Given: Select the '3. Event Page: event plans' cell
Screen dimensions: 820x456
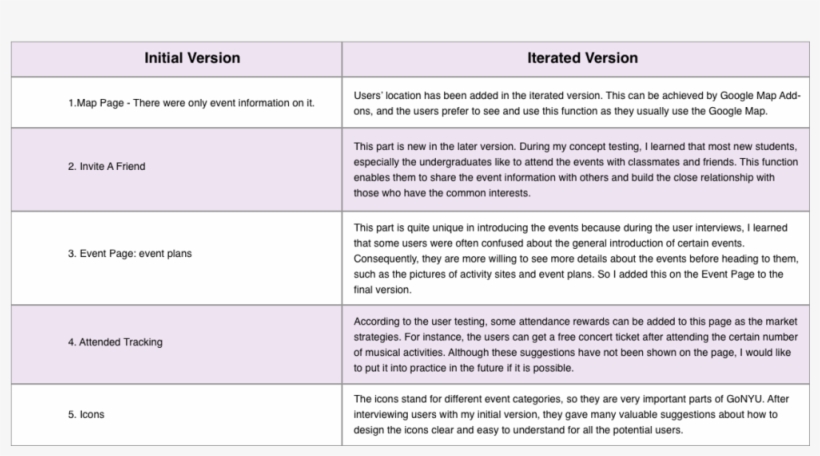Looking at the screenshot, I should (130, 254).
